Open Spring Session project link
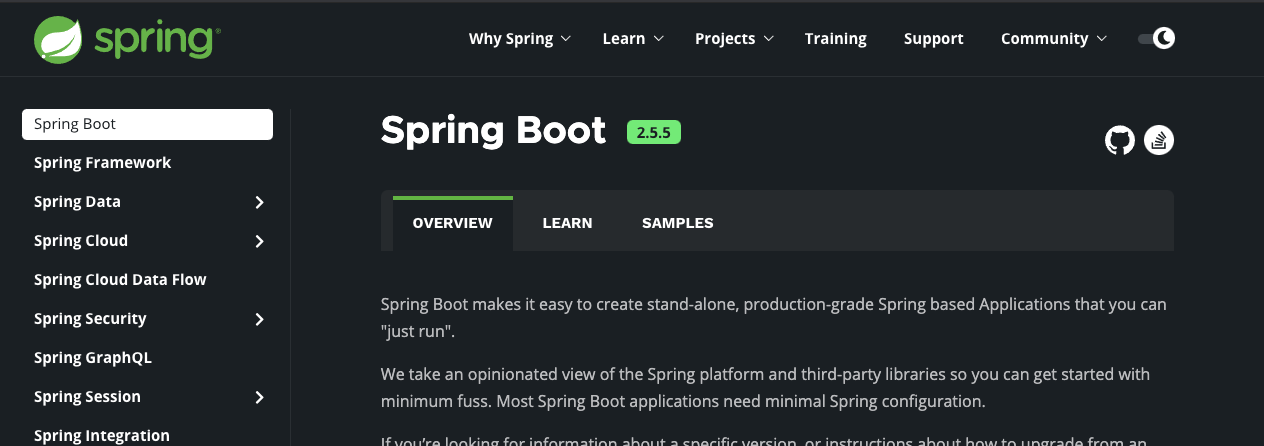This screenshot has height=446, width=1264. pos(87,397)
